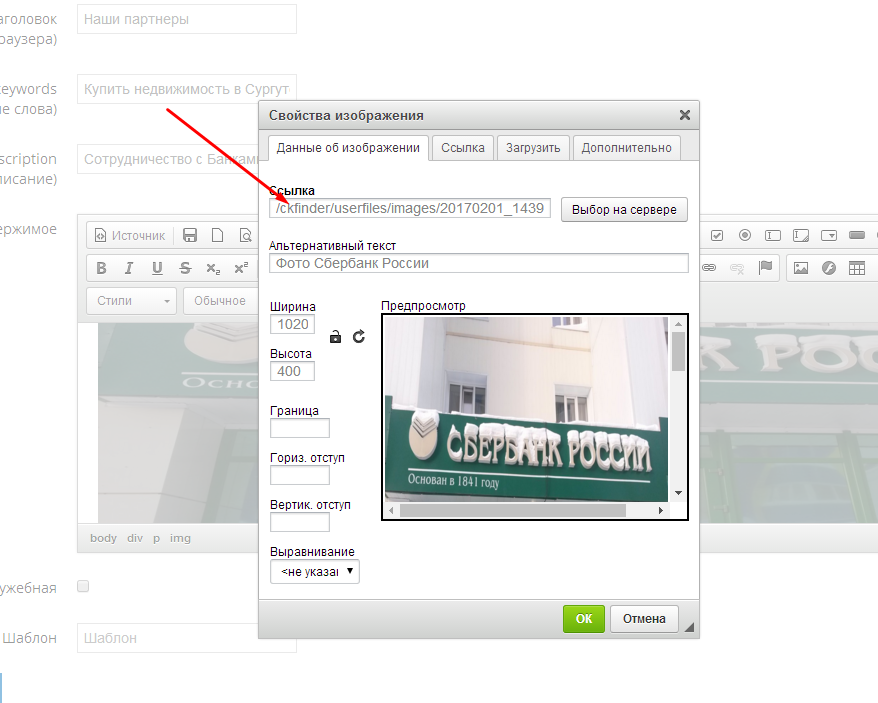The width and height of the screenshot is (878, 703).
Task: Toggle the lock ratio padlock icon
Action: tap(335, 337)
